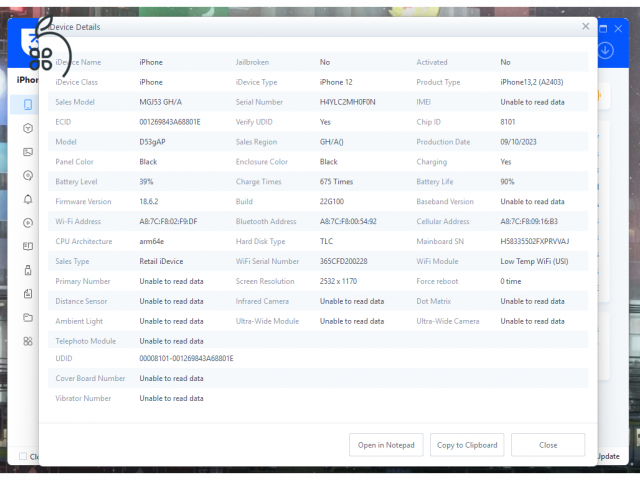The width and height of the screenshot is (640, 480).
Task: Select CPU Architecture value arm64e
Action: point(151,242)
